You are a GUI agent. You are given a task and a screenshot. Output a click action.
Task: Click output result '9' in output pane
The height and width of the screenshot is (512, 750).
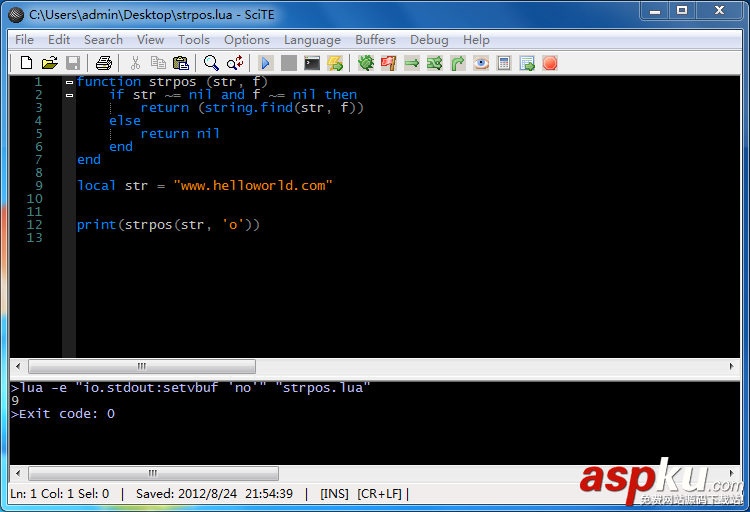[15, 401]
